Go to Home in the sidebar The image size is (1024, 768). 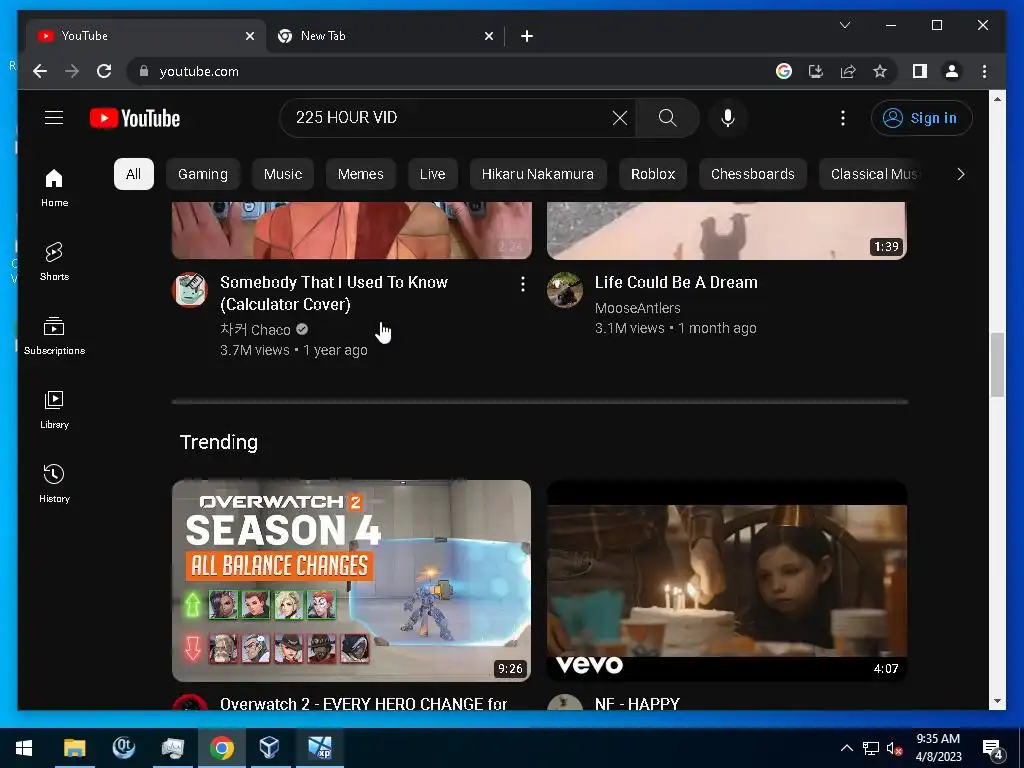pos(54,187)
